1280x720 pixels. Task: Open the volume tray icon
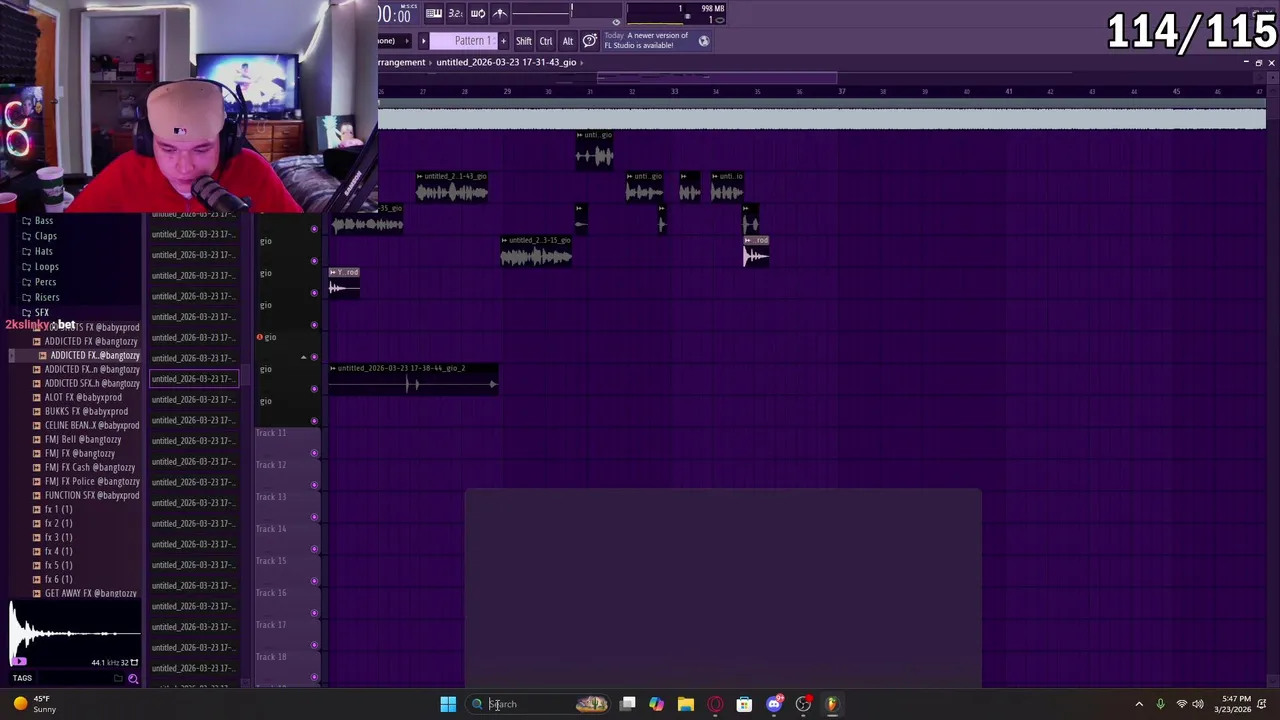[1198, 704]
